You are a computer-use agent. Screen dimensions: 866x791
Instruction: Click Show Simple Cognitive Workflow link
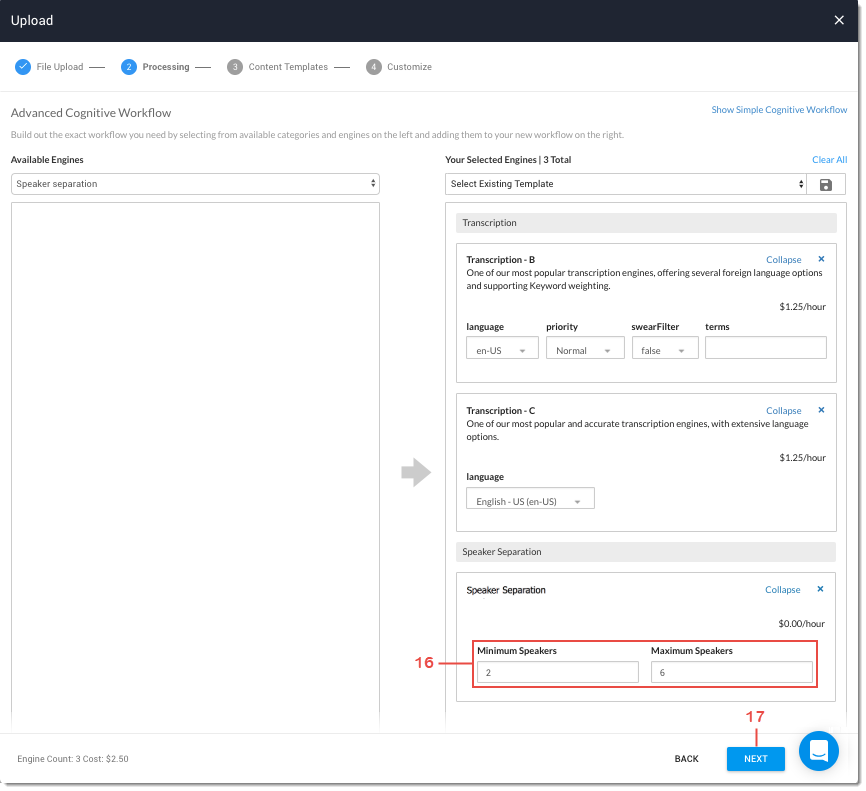click(x=779, y=110)
